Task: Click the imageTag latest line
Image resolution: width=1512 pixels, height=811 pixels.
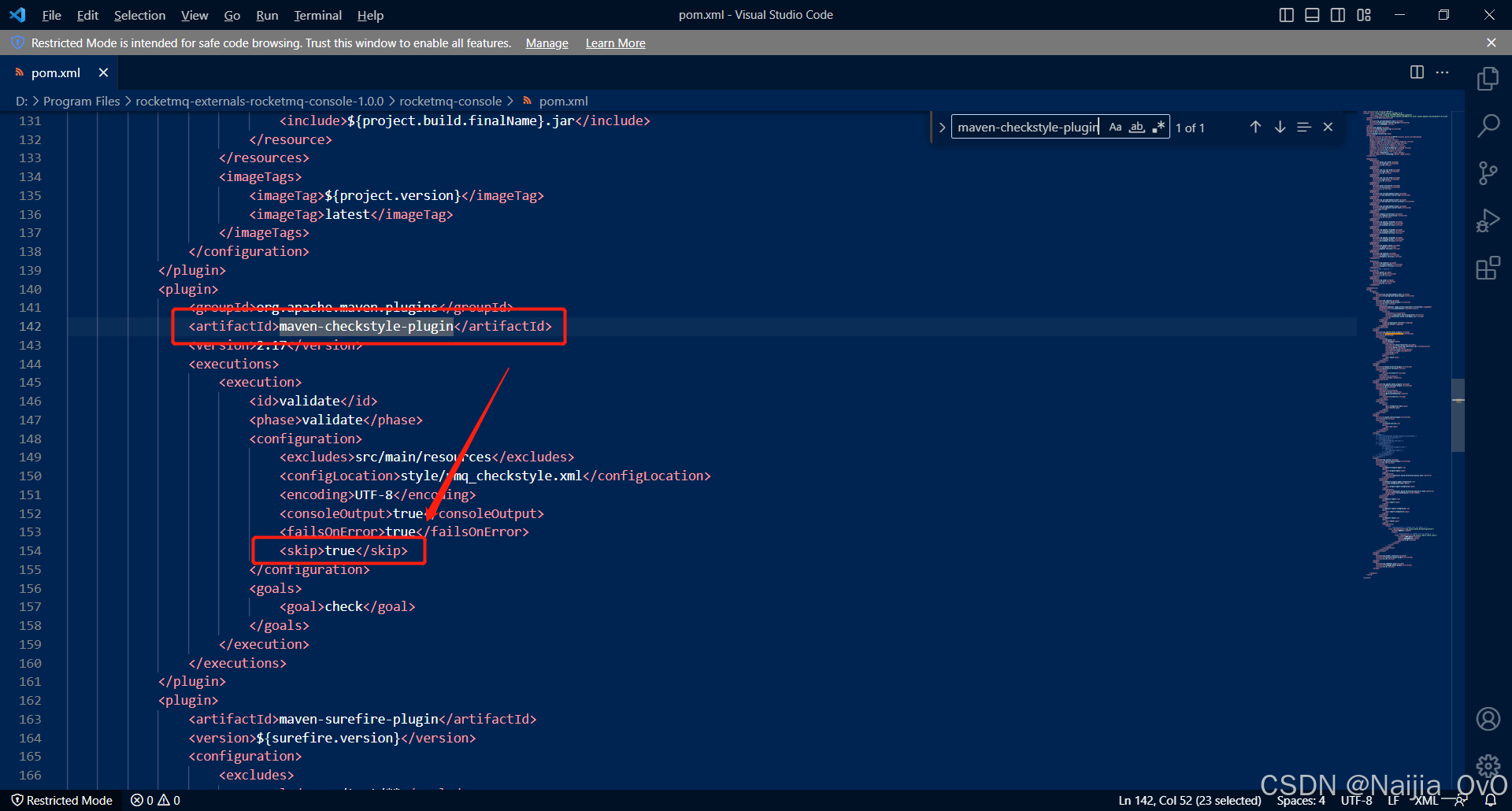Action: tap(351, 214)
